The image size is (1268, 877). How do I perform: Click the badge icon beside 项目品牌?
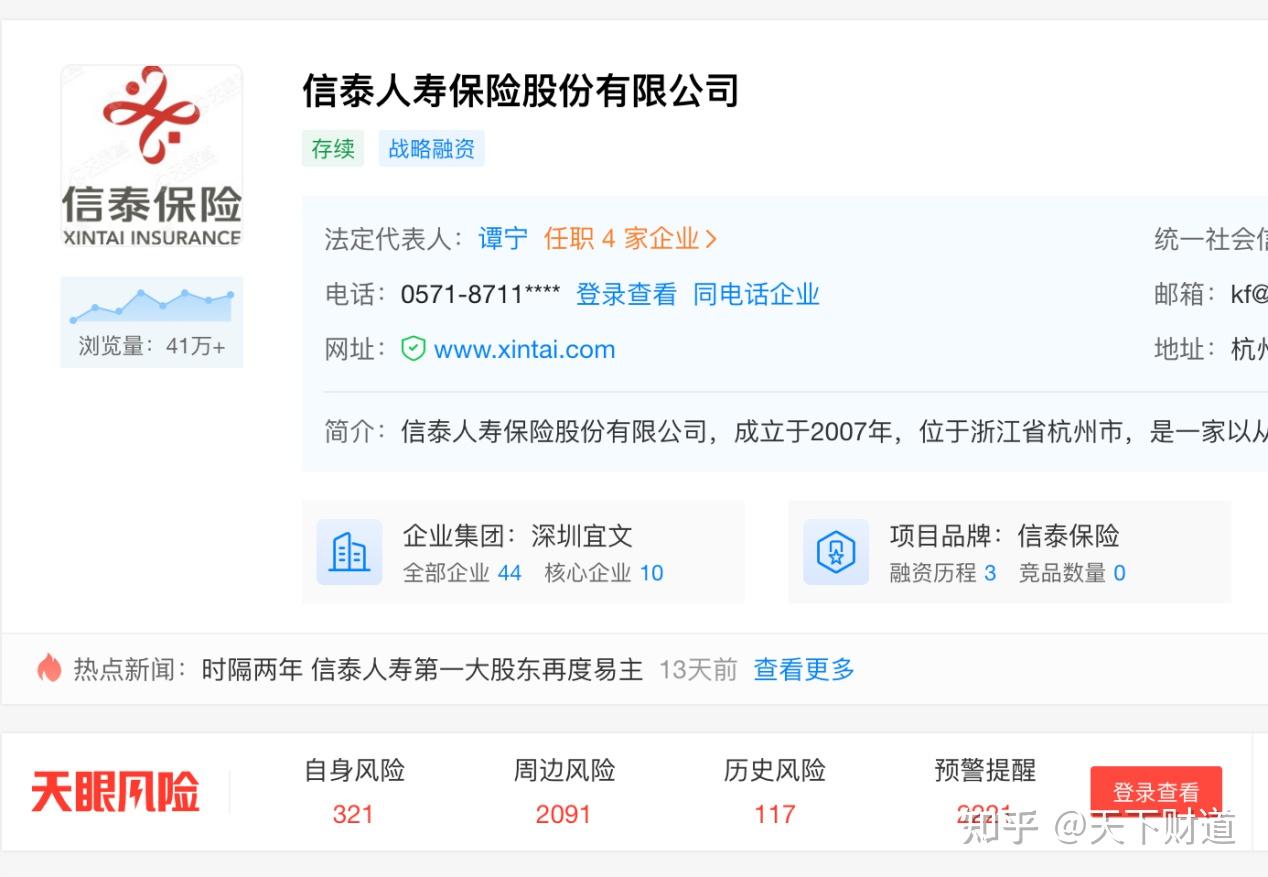tap(836, 551)
